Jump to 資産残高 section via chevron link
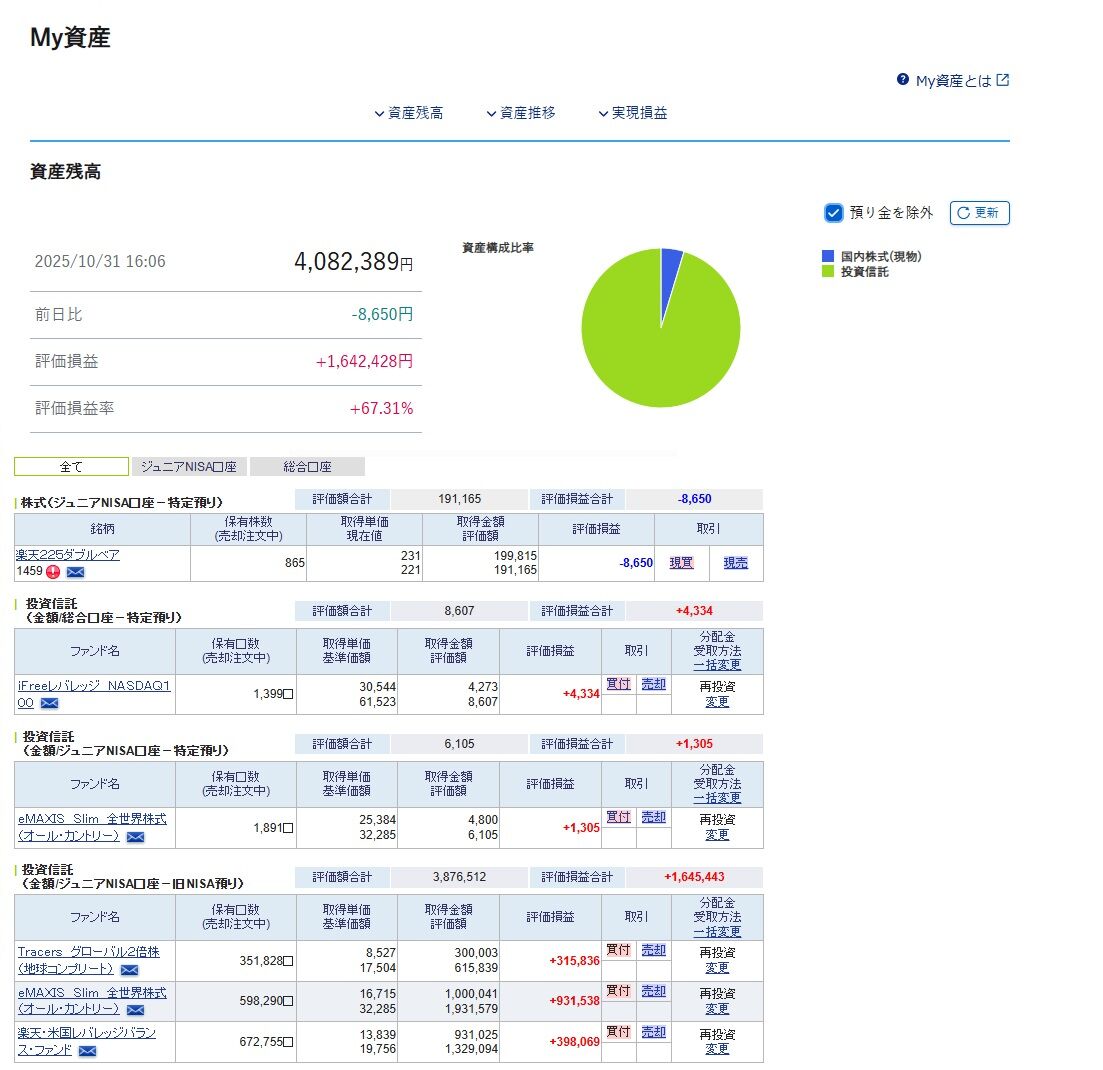Viewport: 1103px width, 1070px height. pos(409,113)
